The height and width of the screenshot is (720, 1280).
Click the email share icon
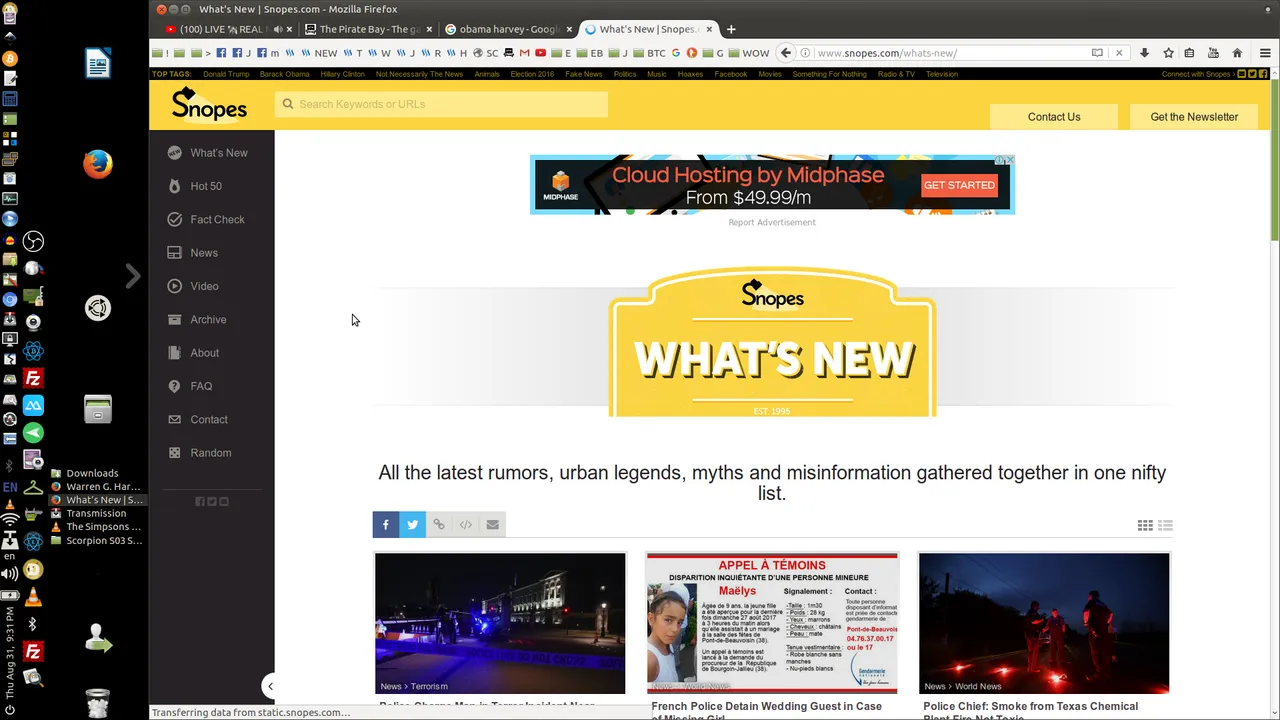pyautogui.click(x=493, y=525)
